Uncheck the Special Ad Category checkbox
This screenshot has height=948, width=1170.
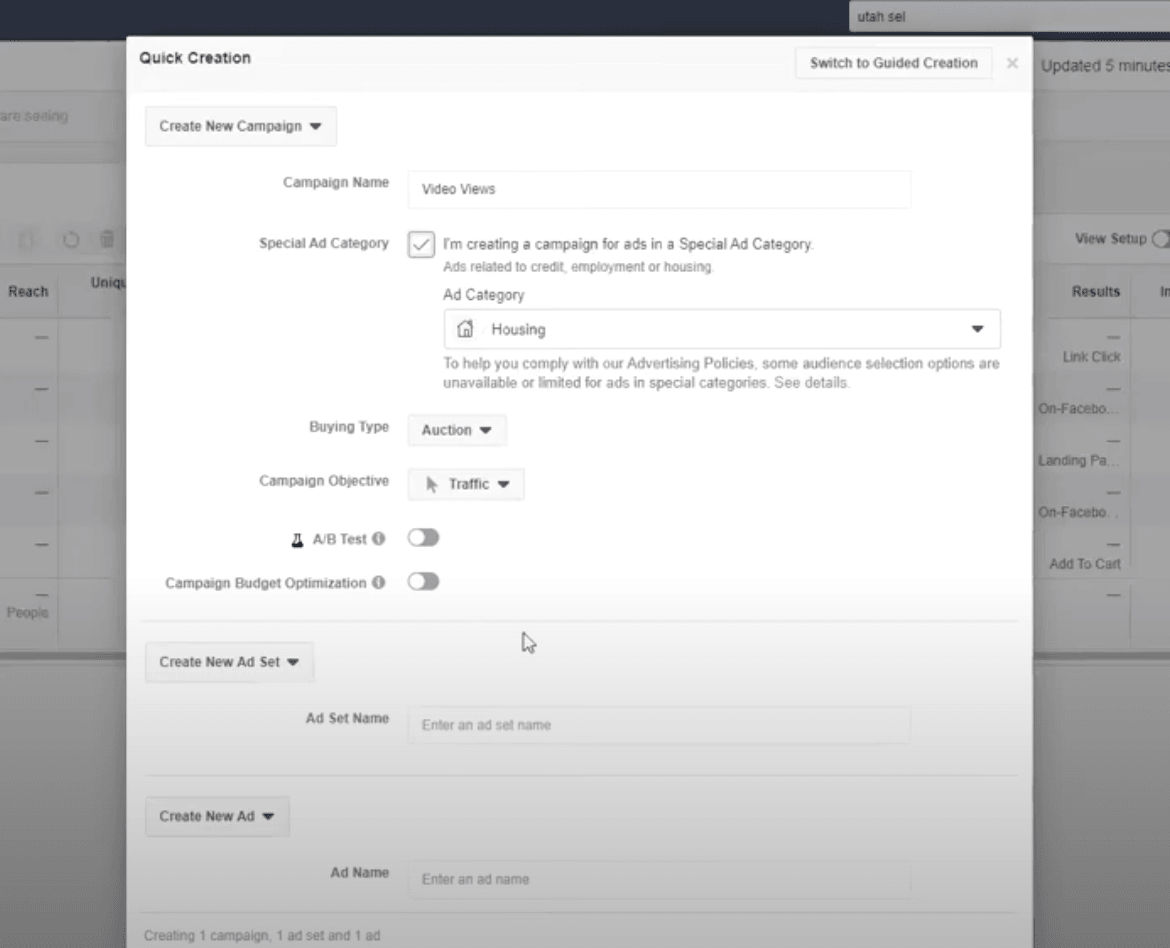(421, 244)
